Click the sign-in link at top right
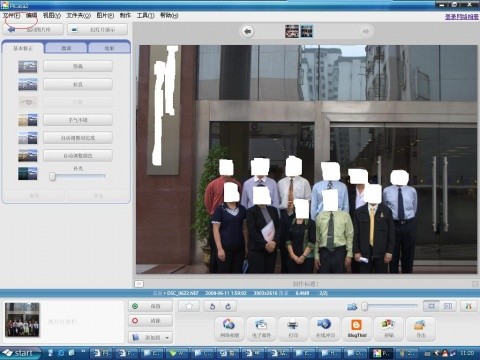This screenshot has height=360, width=480. (x=462, y=17)
